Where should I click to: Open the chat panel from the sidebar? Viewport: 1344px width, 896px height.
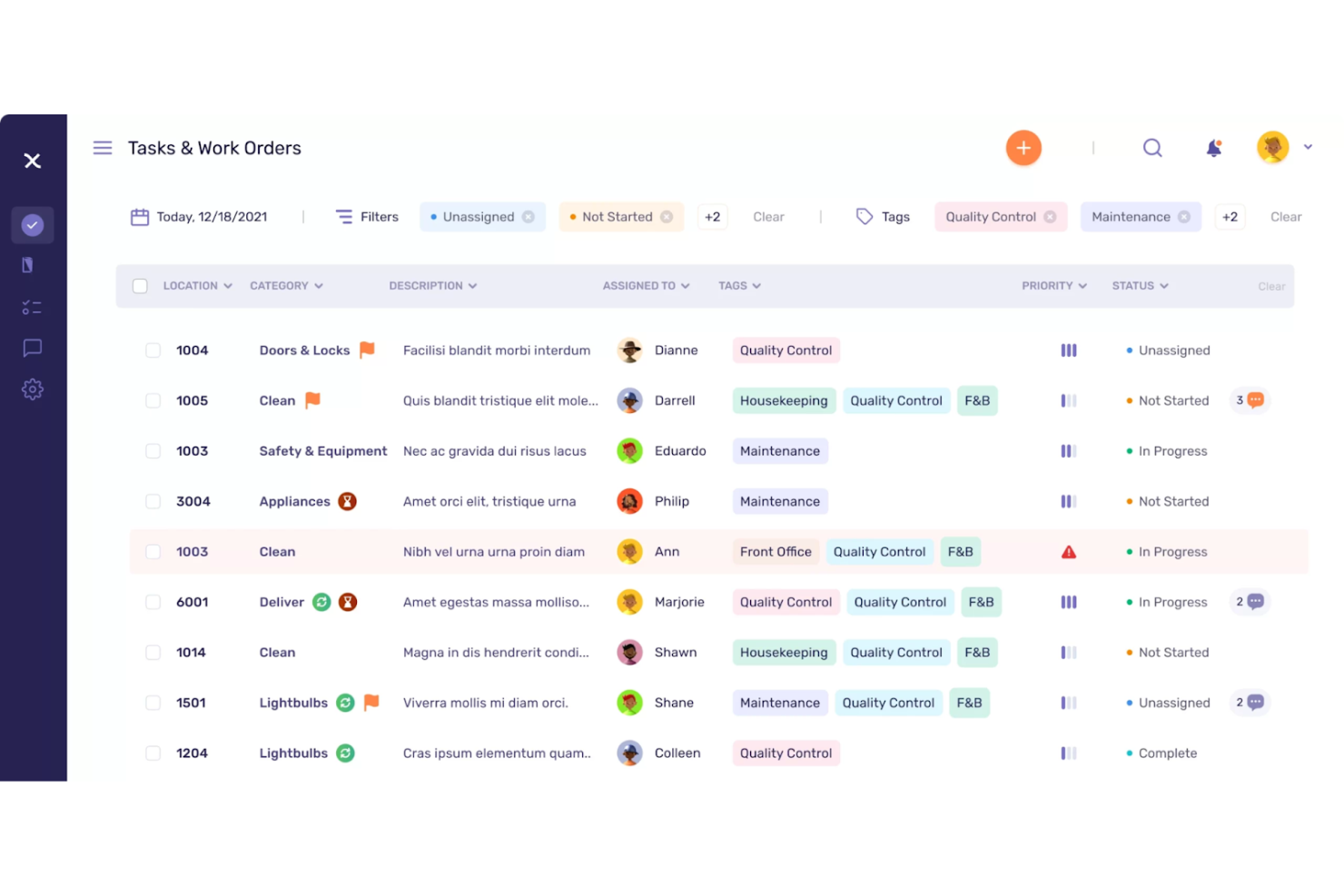pos(32,348)
